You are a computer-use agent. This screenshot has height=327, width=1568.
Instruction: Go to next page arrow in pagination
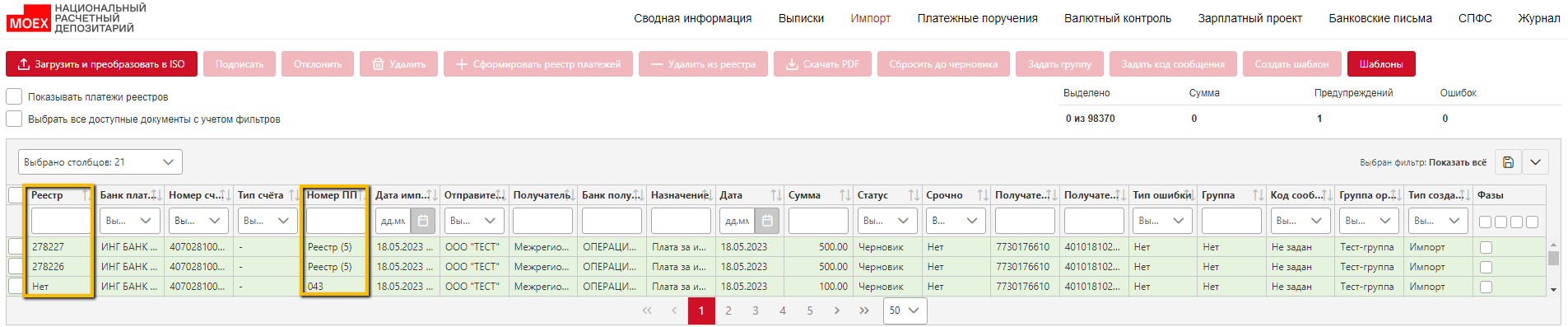coord(837,311)
